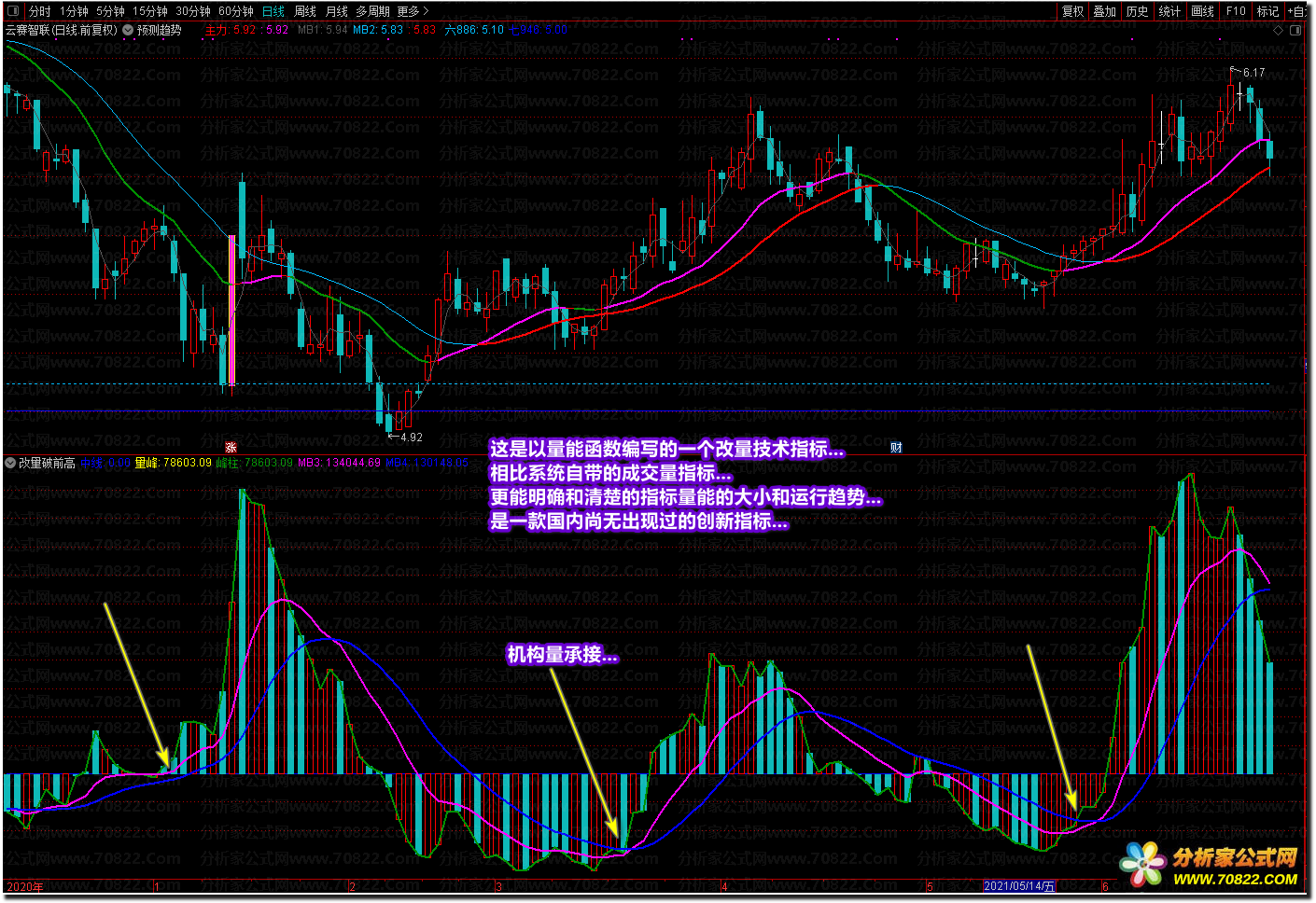This screenshot has width=1316, height=903.
Task: Open the 历史 history button
Action: 1137,11
